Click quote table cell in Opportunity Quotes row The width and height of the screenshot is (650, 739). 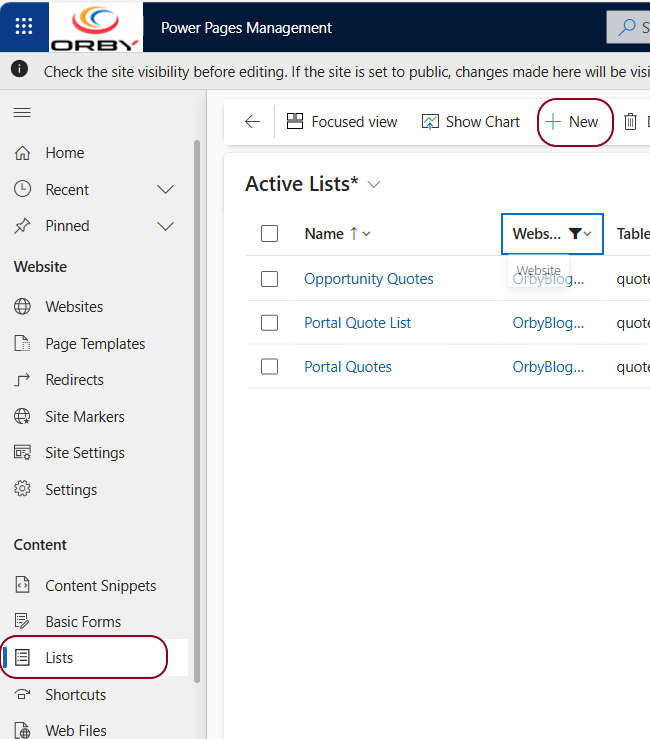633,279
